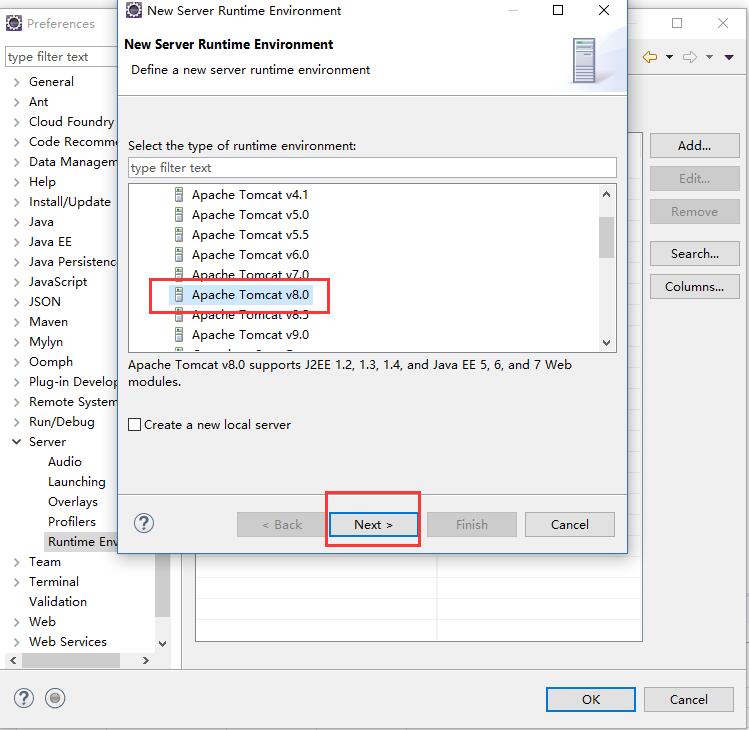The image size is (749, 730).
Task: Expand the General preferences node
Action: 17,82
